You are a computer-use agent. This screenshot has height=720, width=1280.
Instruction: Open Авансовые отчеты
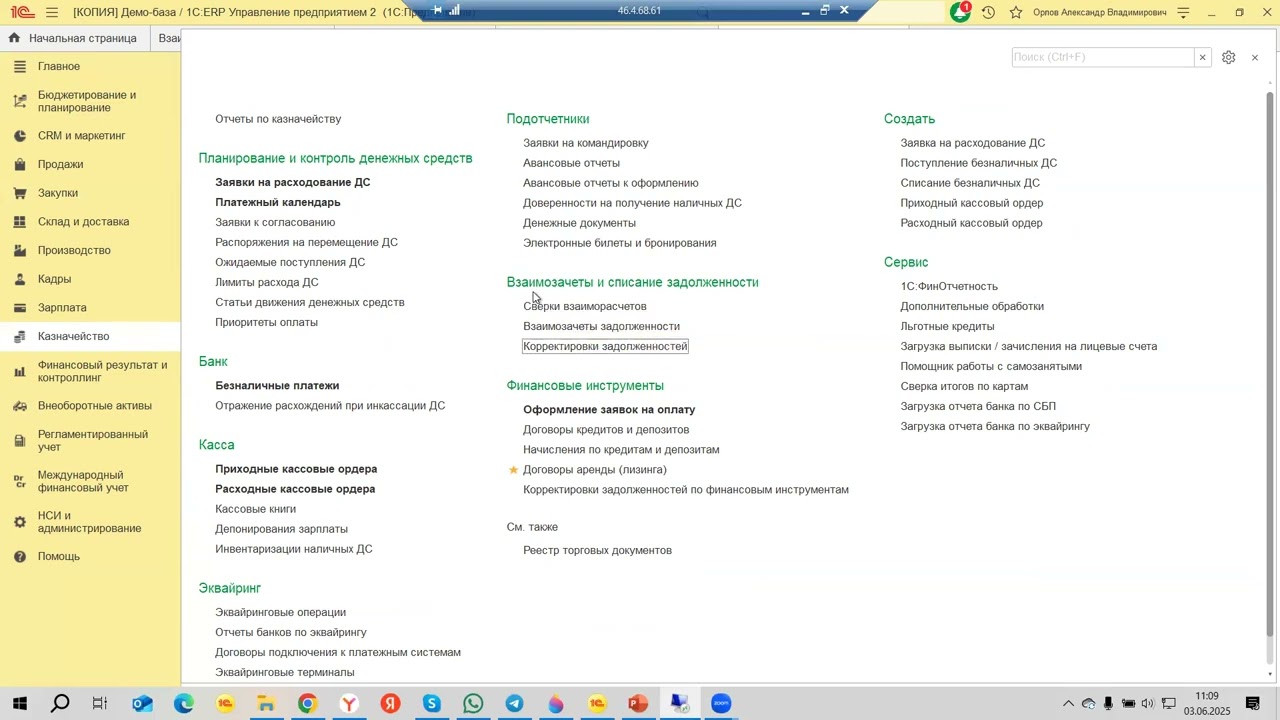pyautogui.click(x=572, y=163)
